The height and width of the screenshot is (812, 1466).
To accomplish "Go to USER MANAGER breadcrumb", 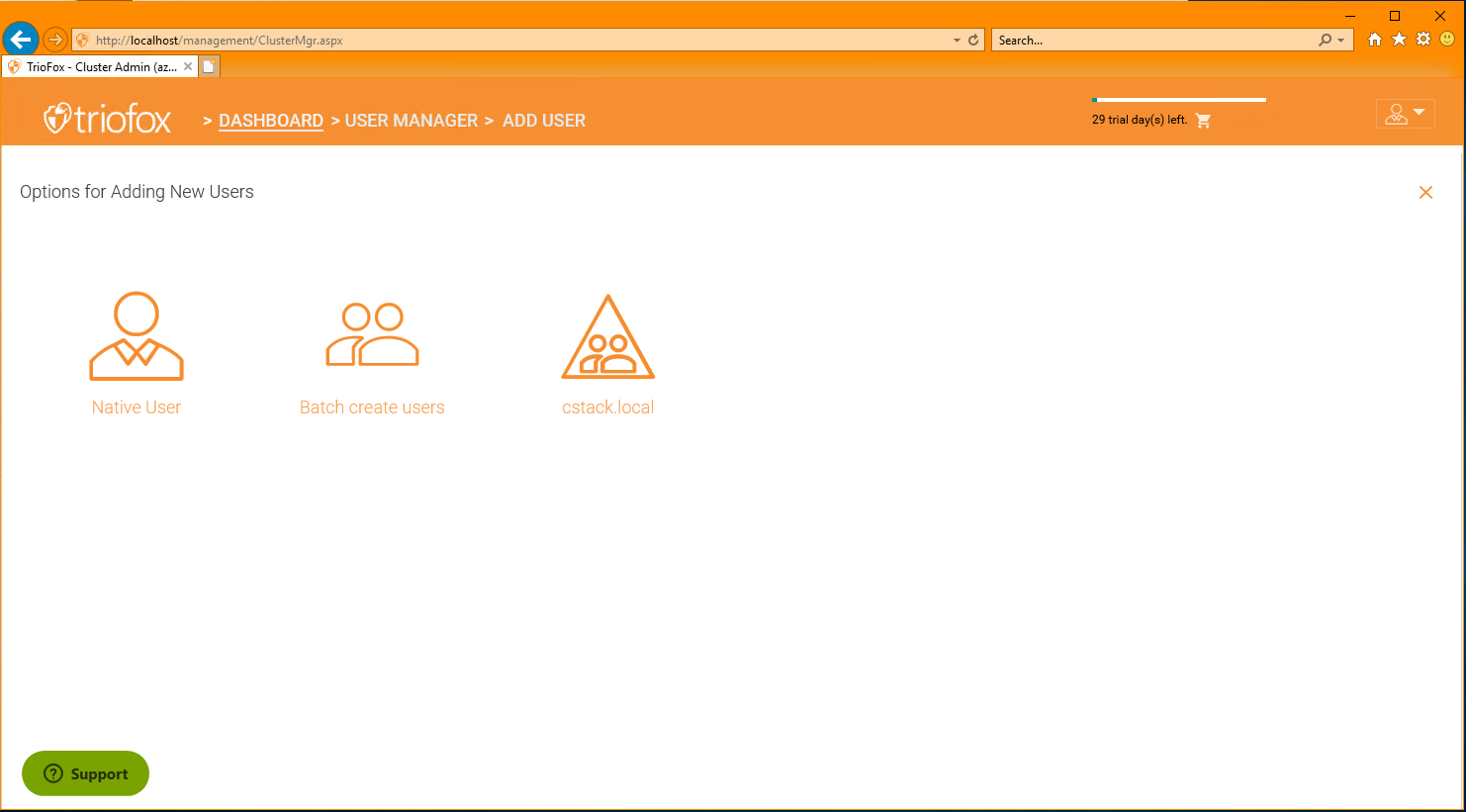I will point(412,121).
